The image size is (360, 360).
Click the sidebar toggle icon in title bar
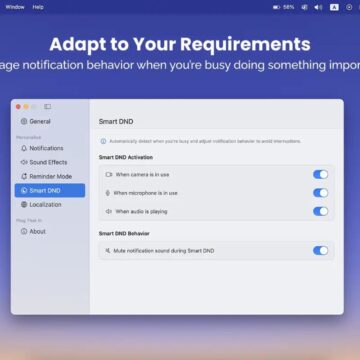tap(48, 107)
